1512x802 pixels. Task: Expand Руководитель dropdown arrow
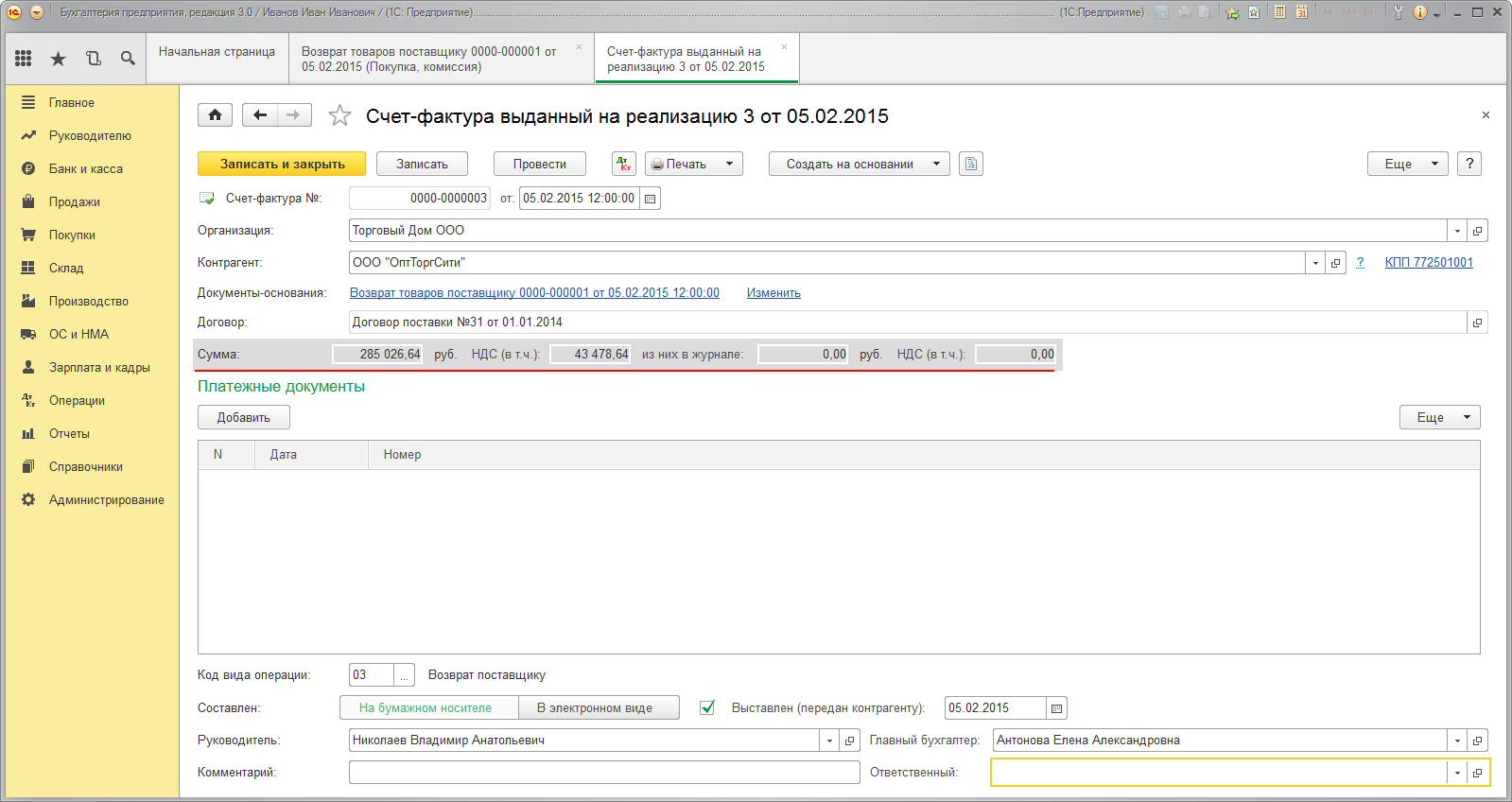tap(830, 741)
